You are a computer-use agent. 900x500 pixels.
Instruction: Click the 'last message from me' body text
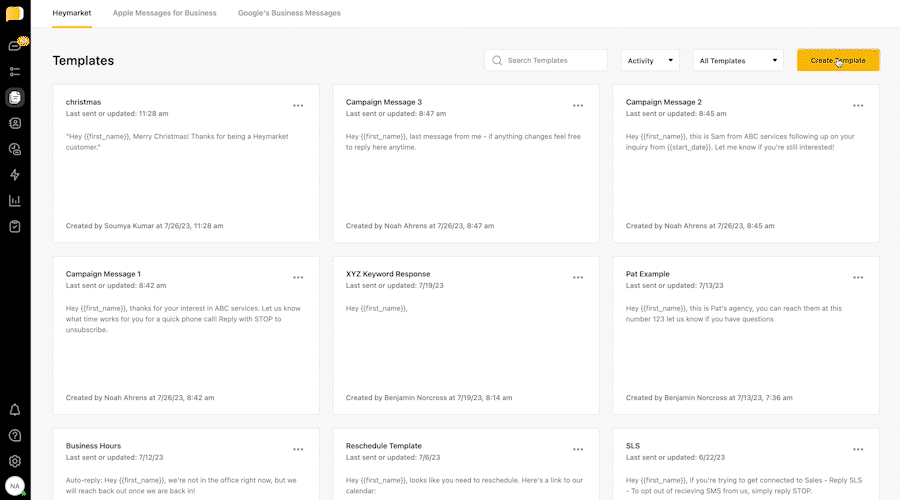pyautogui.click(x=463, y=142)
